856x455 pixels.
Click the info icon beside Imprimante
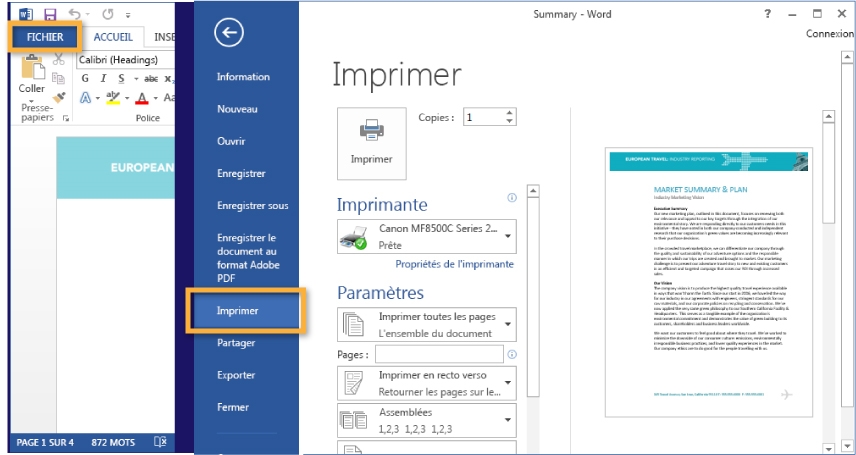[512, 198]
